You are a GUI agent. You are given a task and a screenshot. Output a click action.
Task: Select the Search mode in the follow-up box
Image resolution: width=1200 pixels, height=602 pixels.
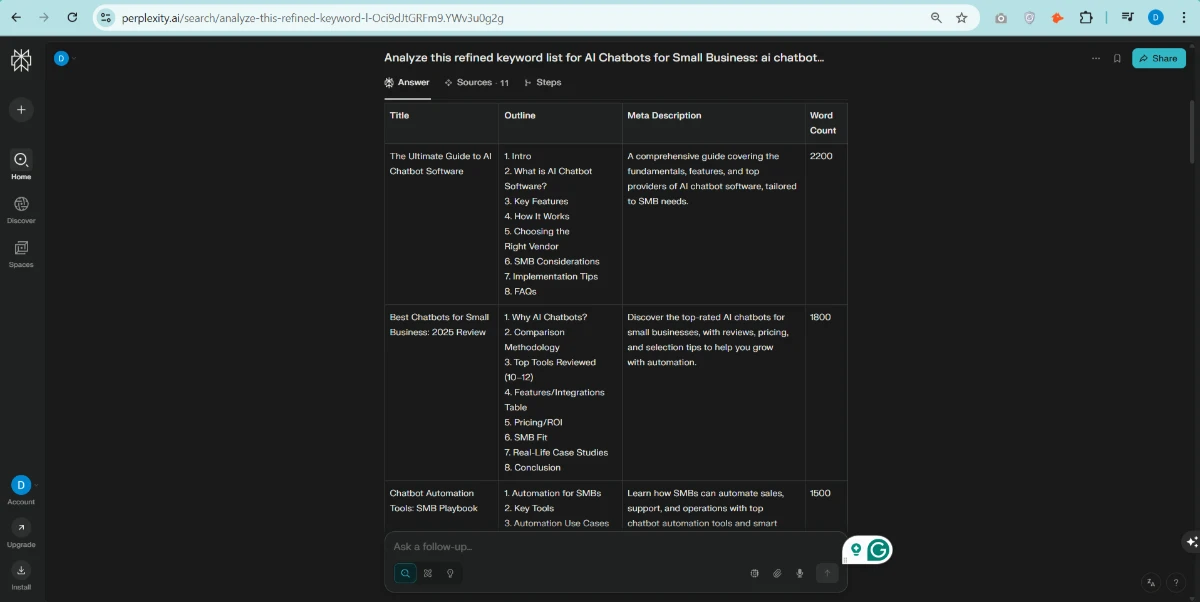click(x=405, y=573)
